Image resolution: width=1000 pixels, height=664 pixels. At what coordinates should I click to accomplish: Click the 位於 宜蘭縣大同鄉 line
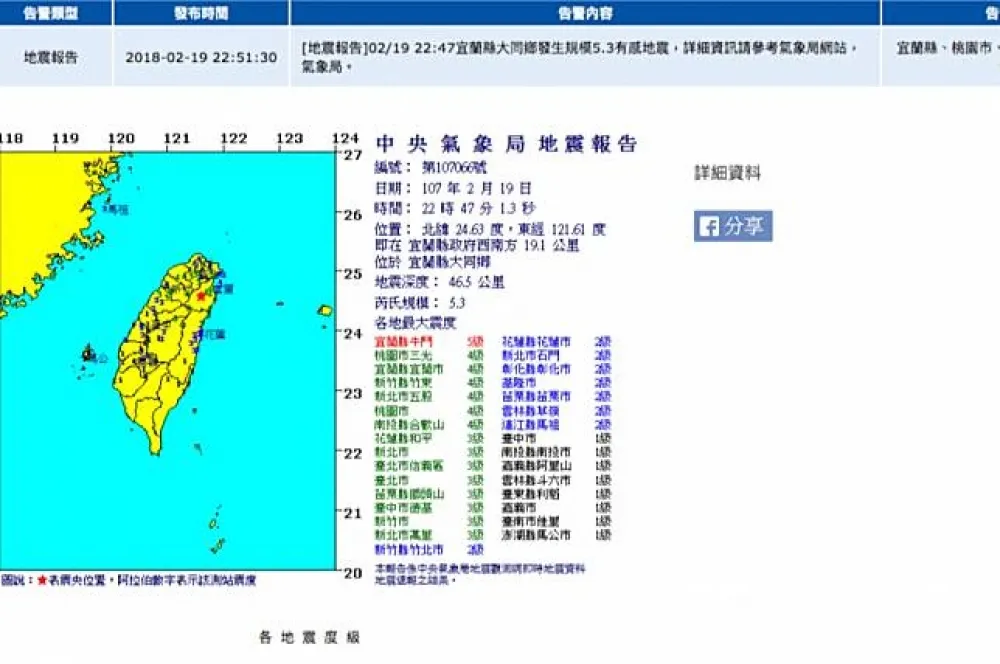point(432,262)
